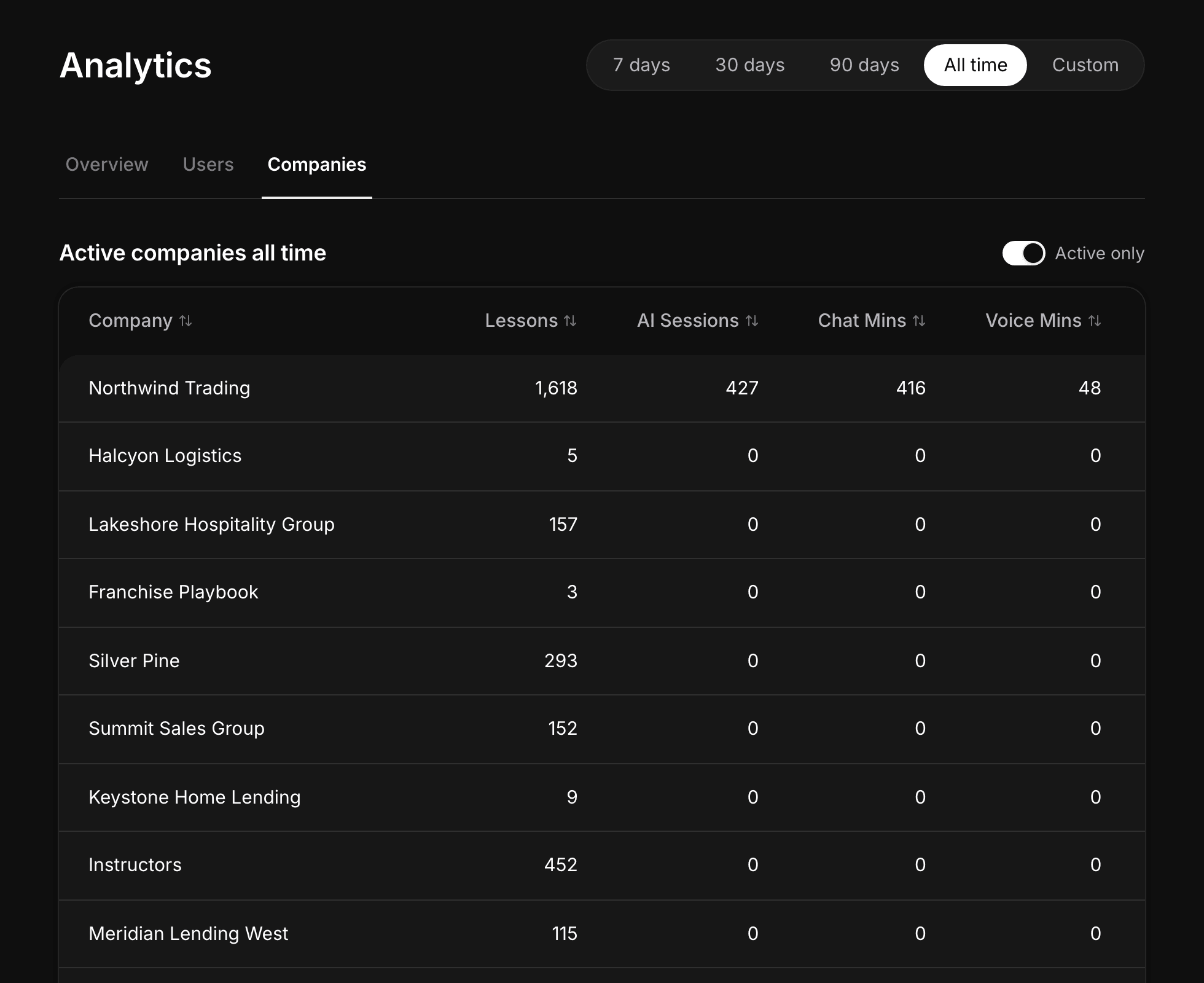Click the Voice Mins sort arrows icon
Image resolution: width=1204 pixels, height=983 pixels.
pos(1095,321)
